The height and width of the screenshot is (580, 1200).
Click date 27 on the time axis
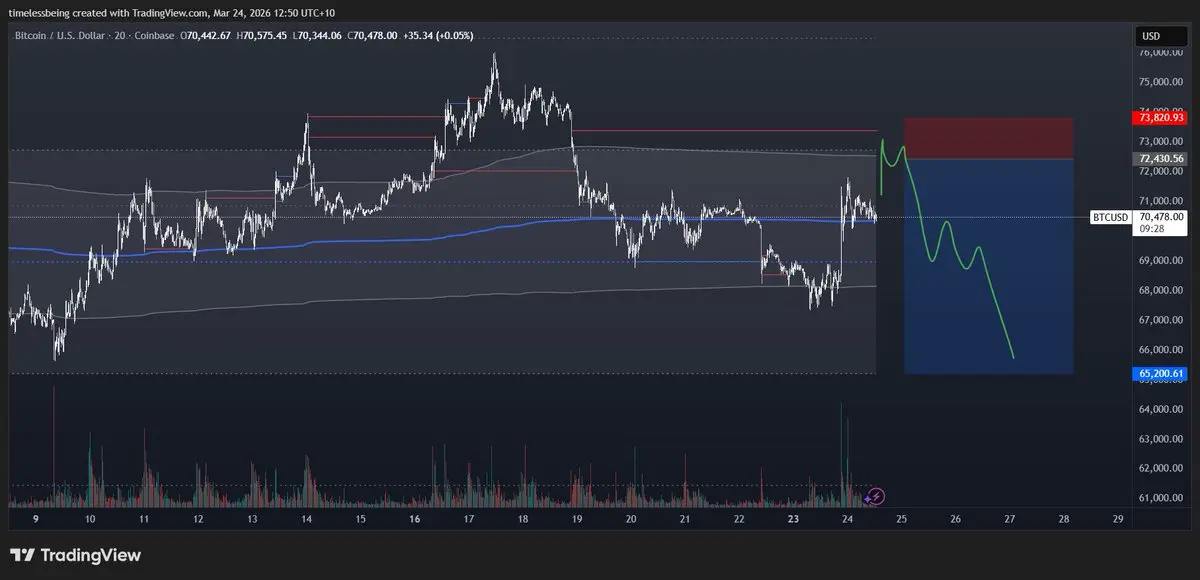tap(1010, 520)
